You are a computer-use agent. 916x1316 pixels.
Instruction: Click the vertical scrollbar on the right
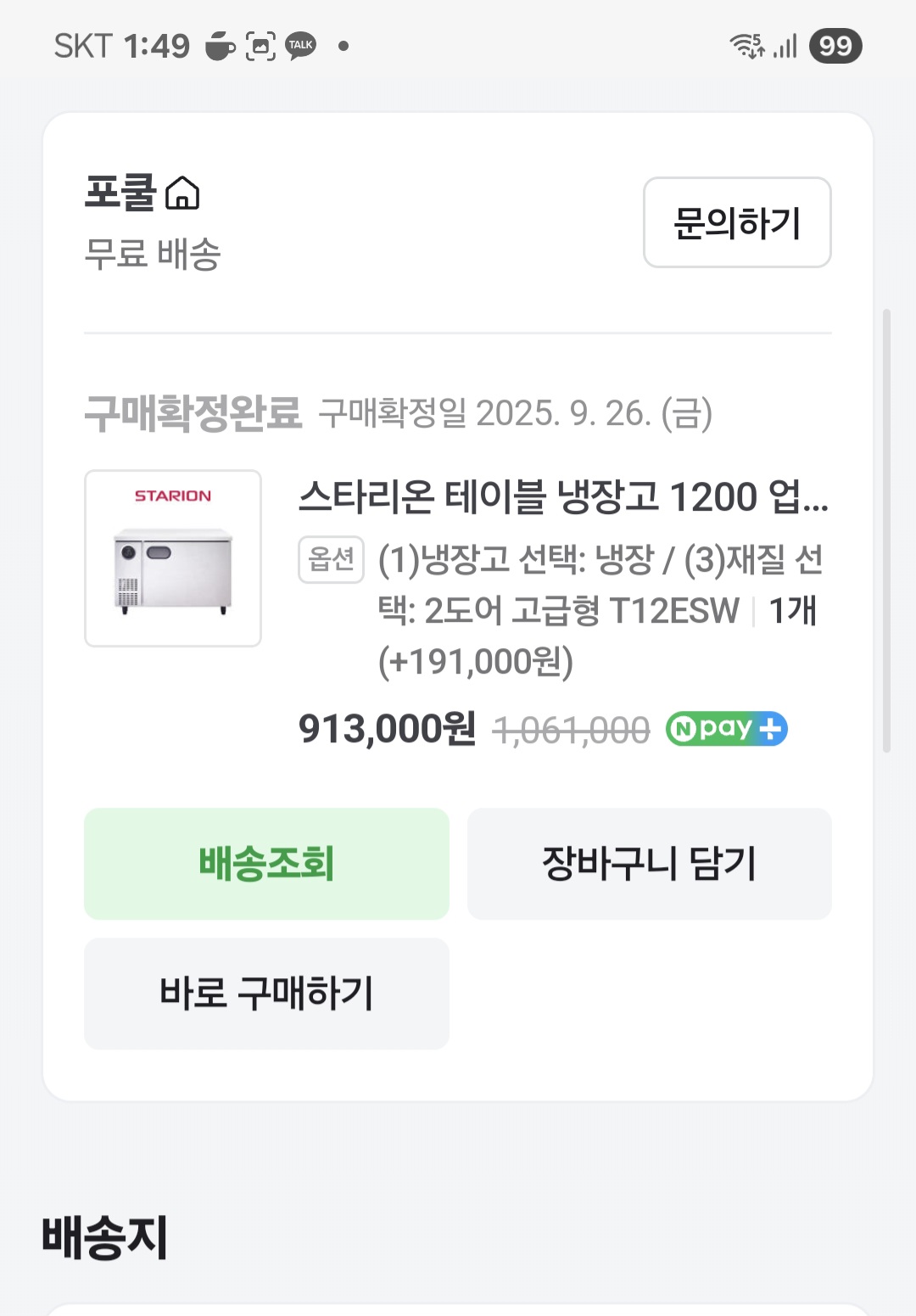886,530
